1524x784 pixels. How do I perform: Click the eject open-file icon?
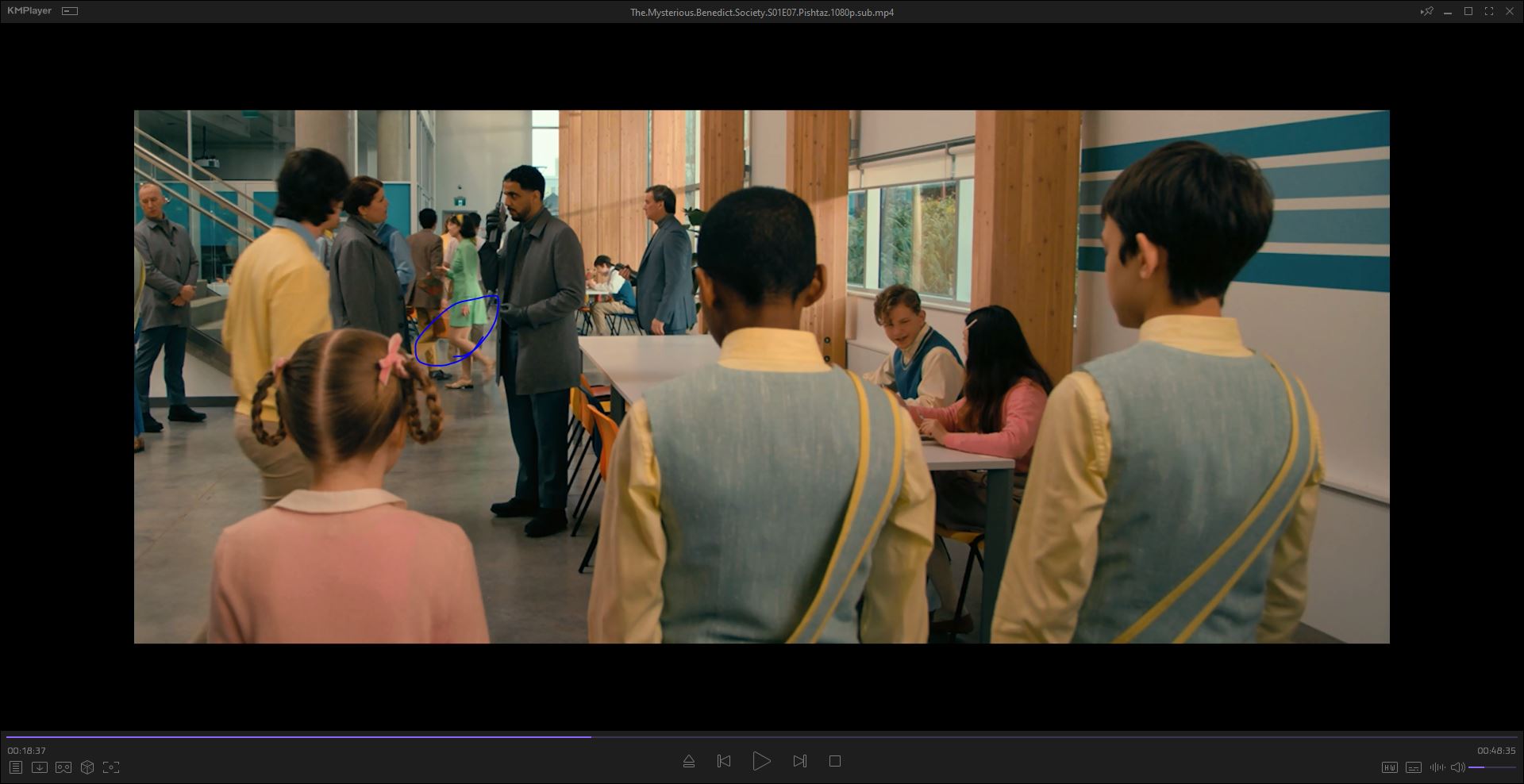[x=689, y=761]
